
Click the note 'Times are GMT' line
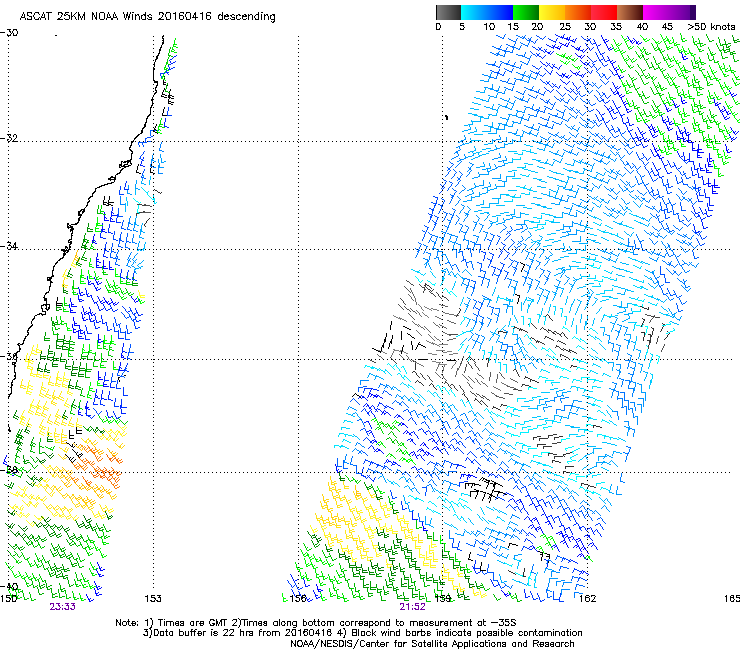point(315,623)
